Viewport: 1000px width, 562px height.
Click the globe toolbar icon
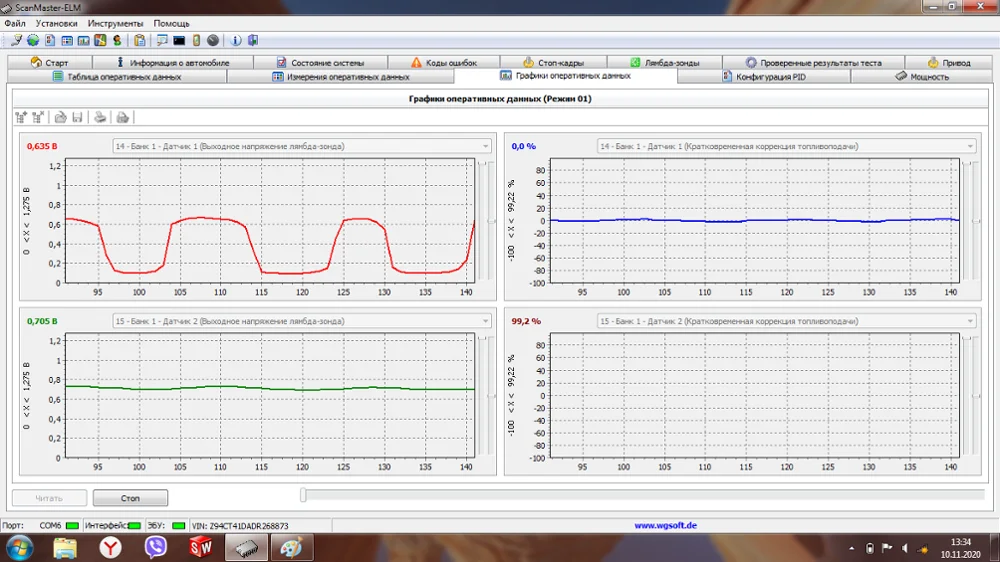33,40
